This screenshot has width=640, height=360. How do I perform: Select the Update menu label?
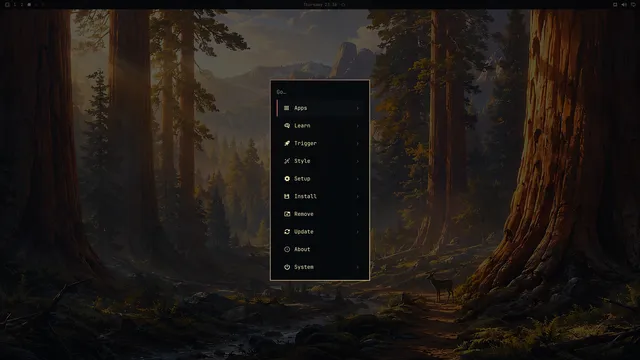(x=304, y=231)
